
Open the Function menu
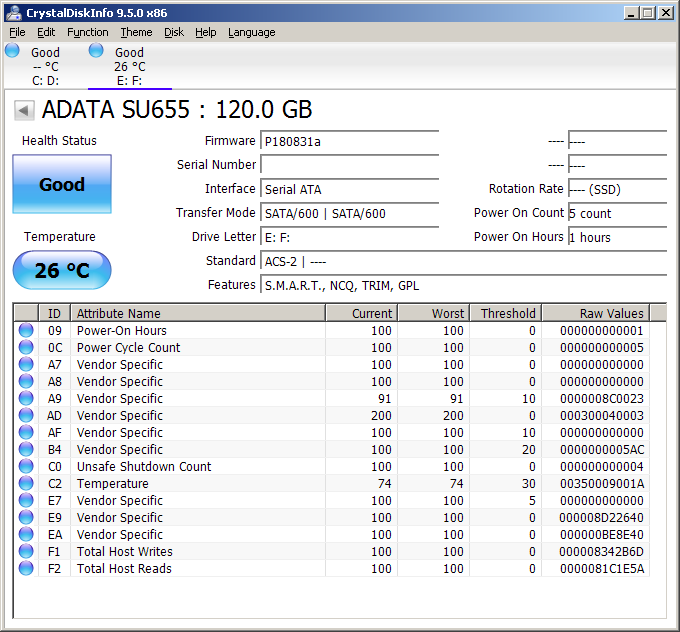[88, 33]
